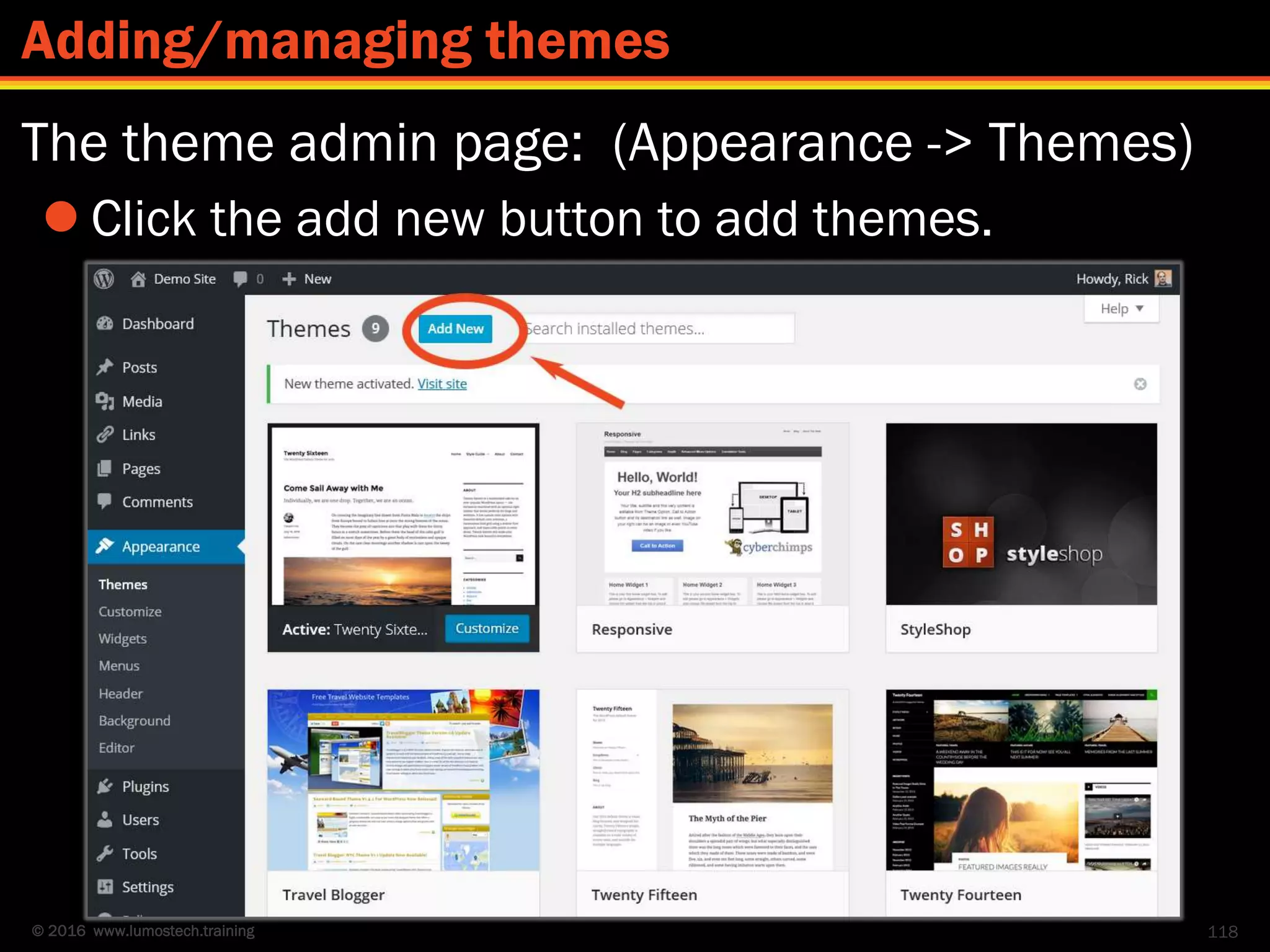Select the Twenty Sixteen theme screenshot
Image resolution: width=1270 pixels, height=952 pixels.
[403, 514]
